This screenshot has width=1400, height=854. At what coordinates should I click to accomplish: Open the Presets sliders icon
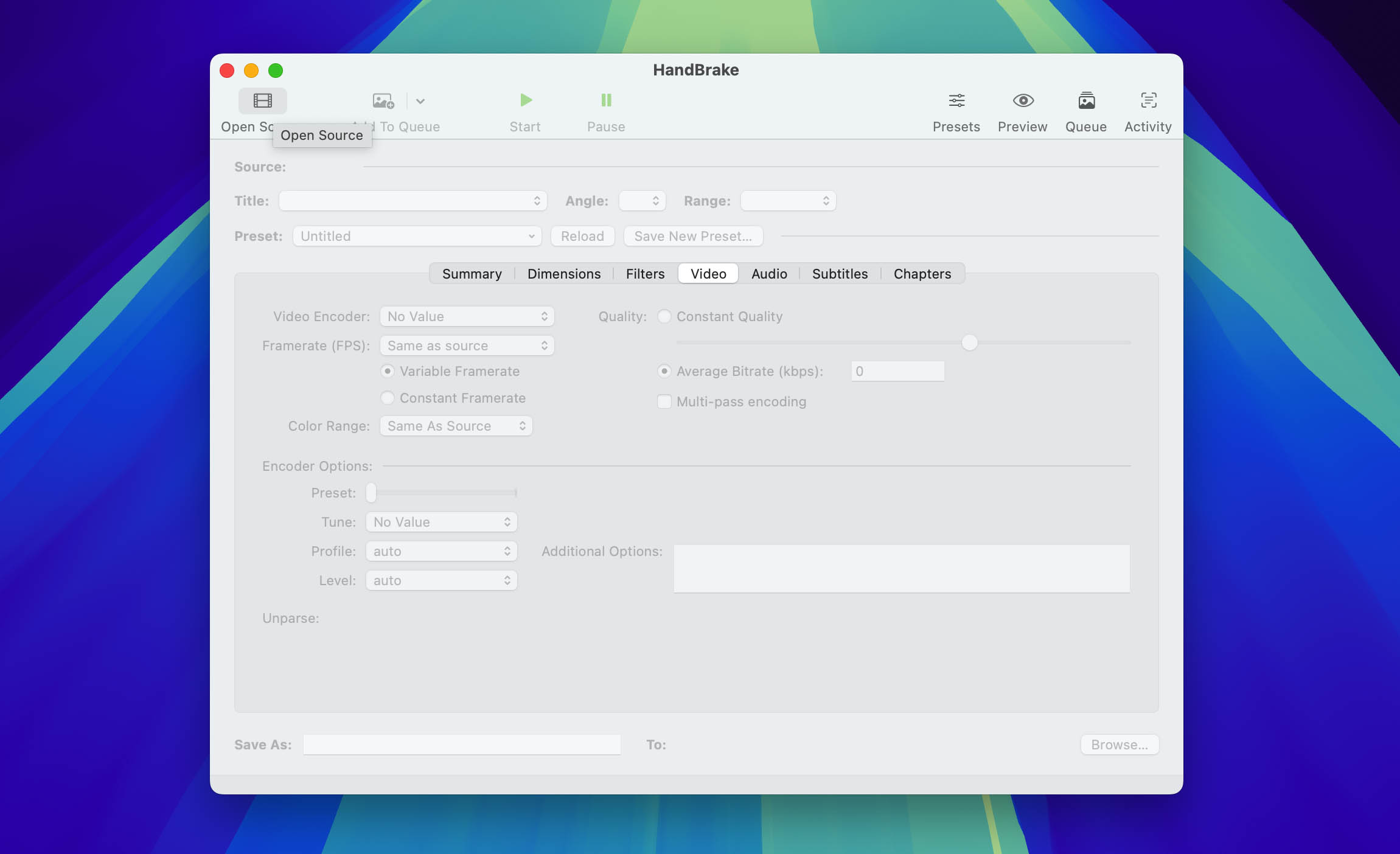tap(956, 100)
